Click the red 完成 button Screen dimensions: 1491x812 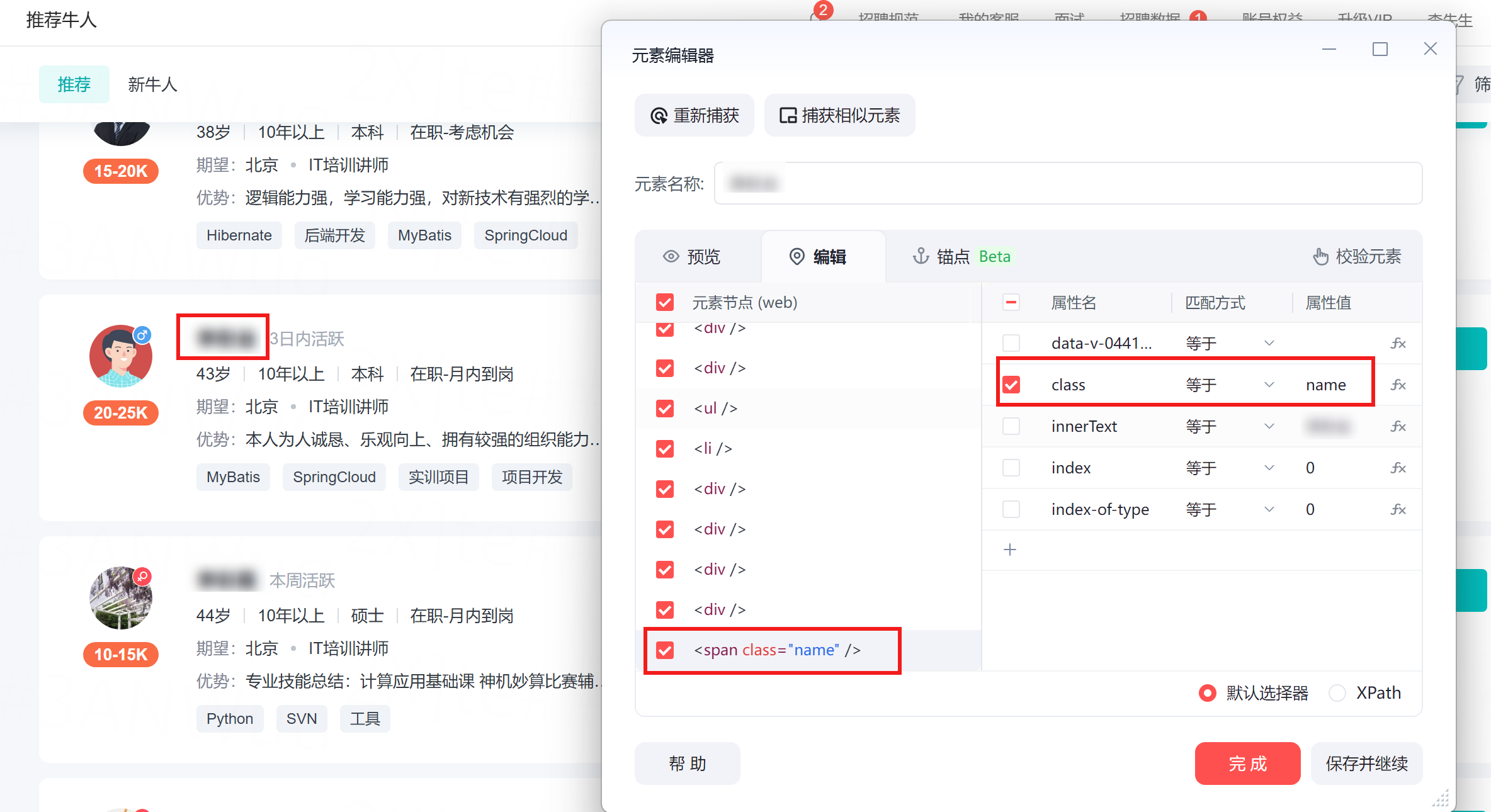pyautogui.click(x=1247, y=764)
